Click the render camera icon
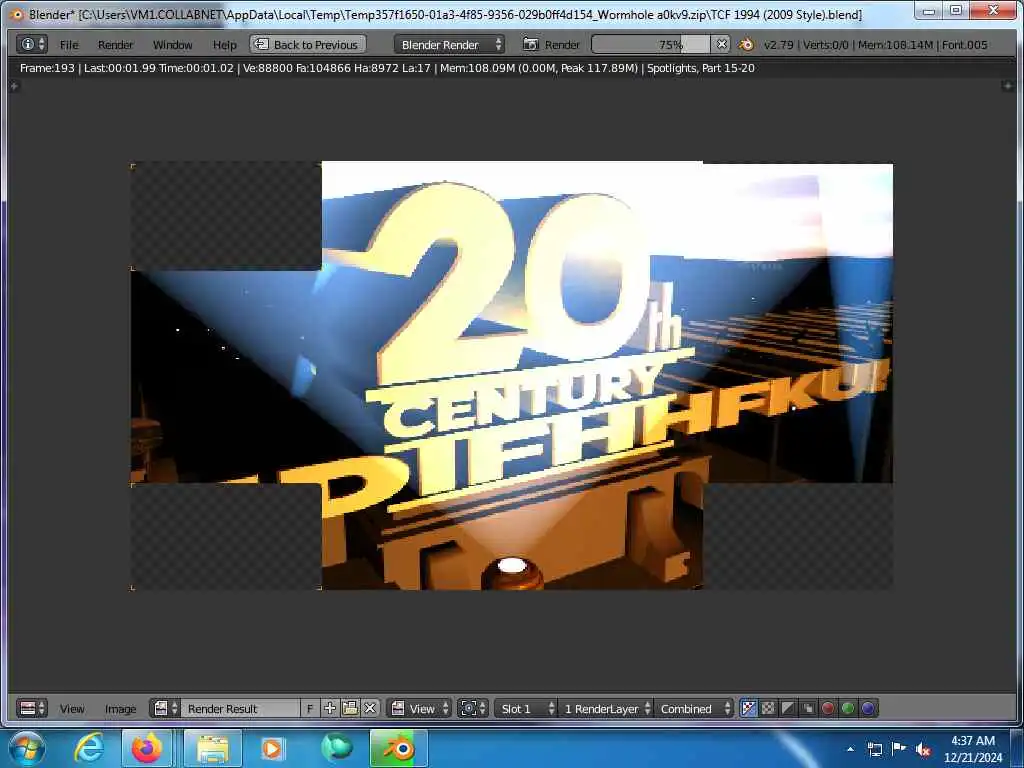The image size is (1024, 768). 530,44
